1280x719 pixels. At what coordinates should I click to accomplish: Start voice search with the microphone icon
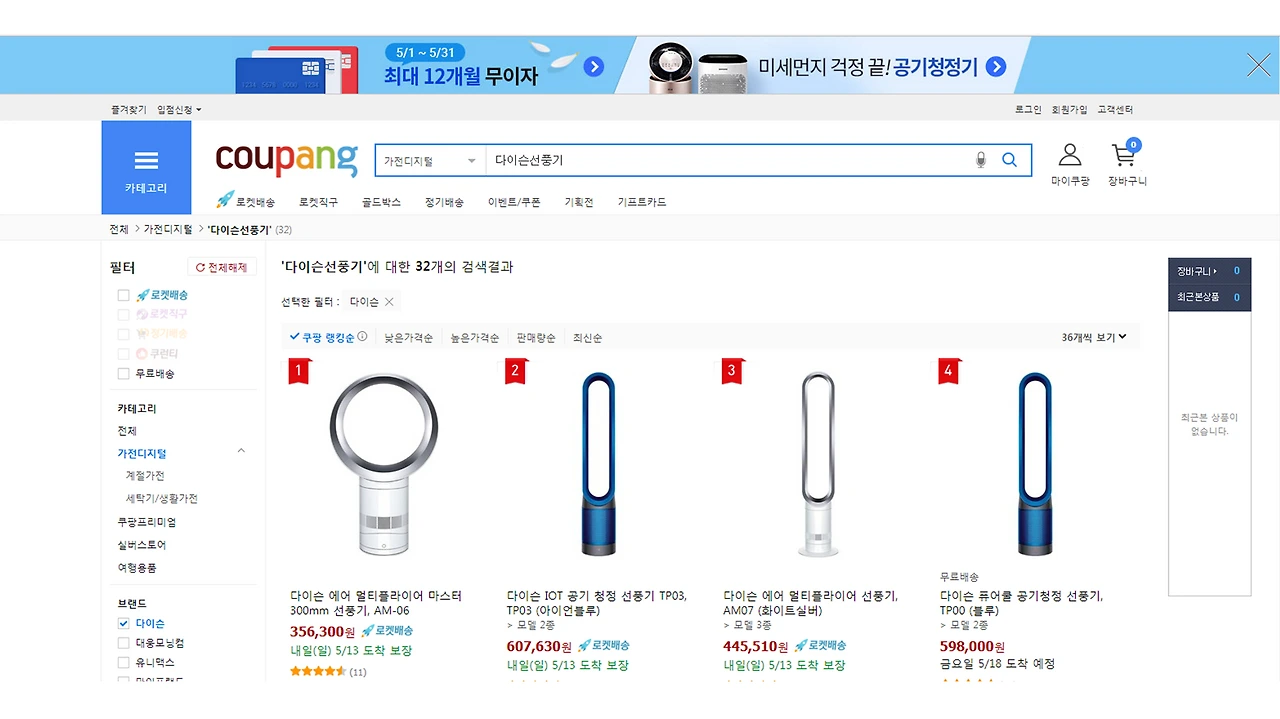point(980,159)
